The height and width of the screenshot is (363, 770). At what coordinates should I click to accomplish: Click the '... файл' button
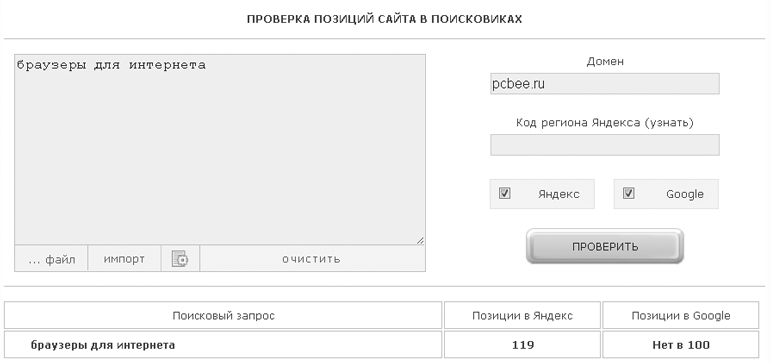point(51,258)
